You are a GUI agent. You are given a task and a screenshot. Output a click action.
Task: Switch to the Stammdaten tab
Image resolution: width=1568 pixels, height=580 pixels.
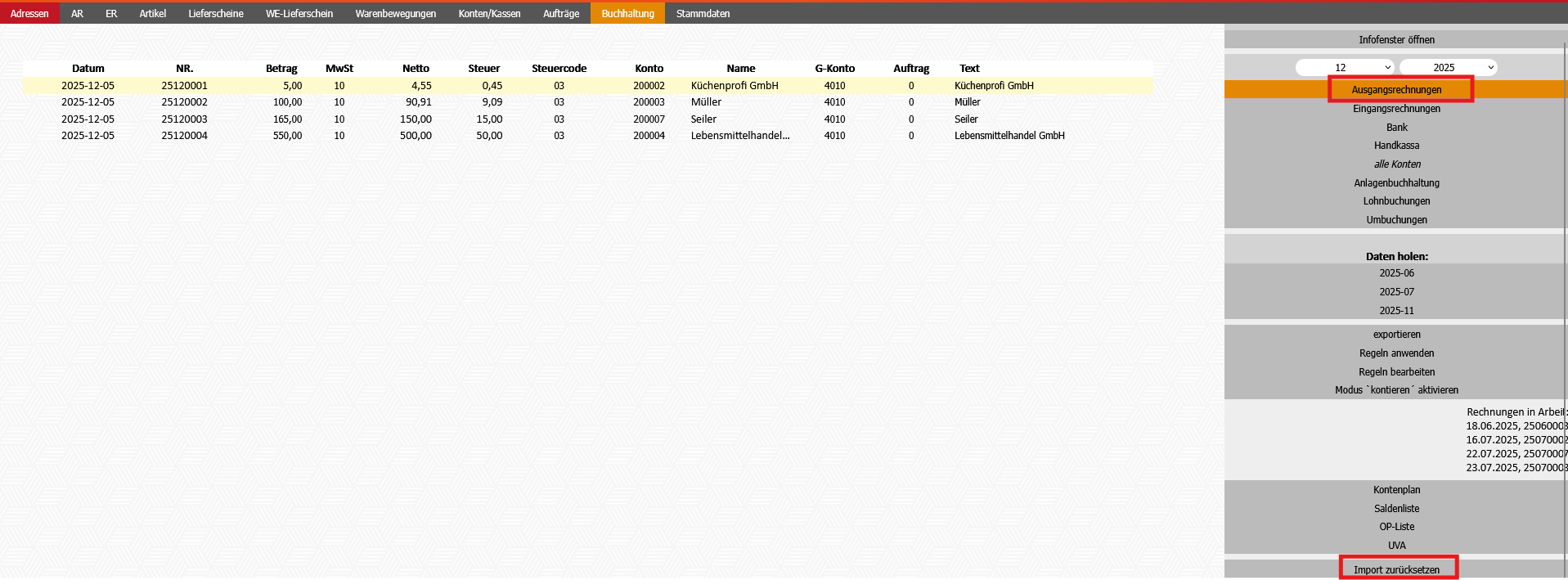point(703,14)
